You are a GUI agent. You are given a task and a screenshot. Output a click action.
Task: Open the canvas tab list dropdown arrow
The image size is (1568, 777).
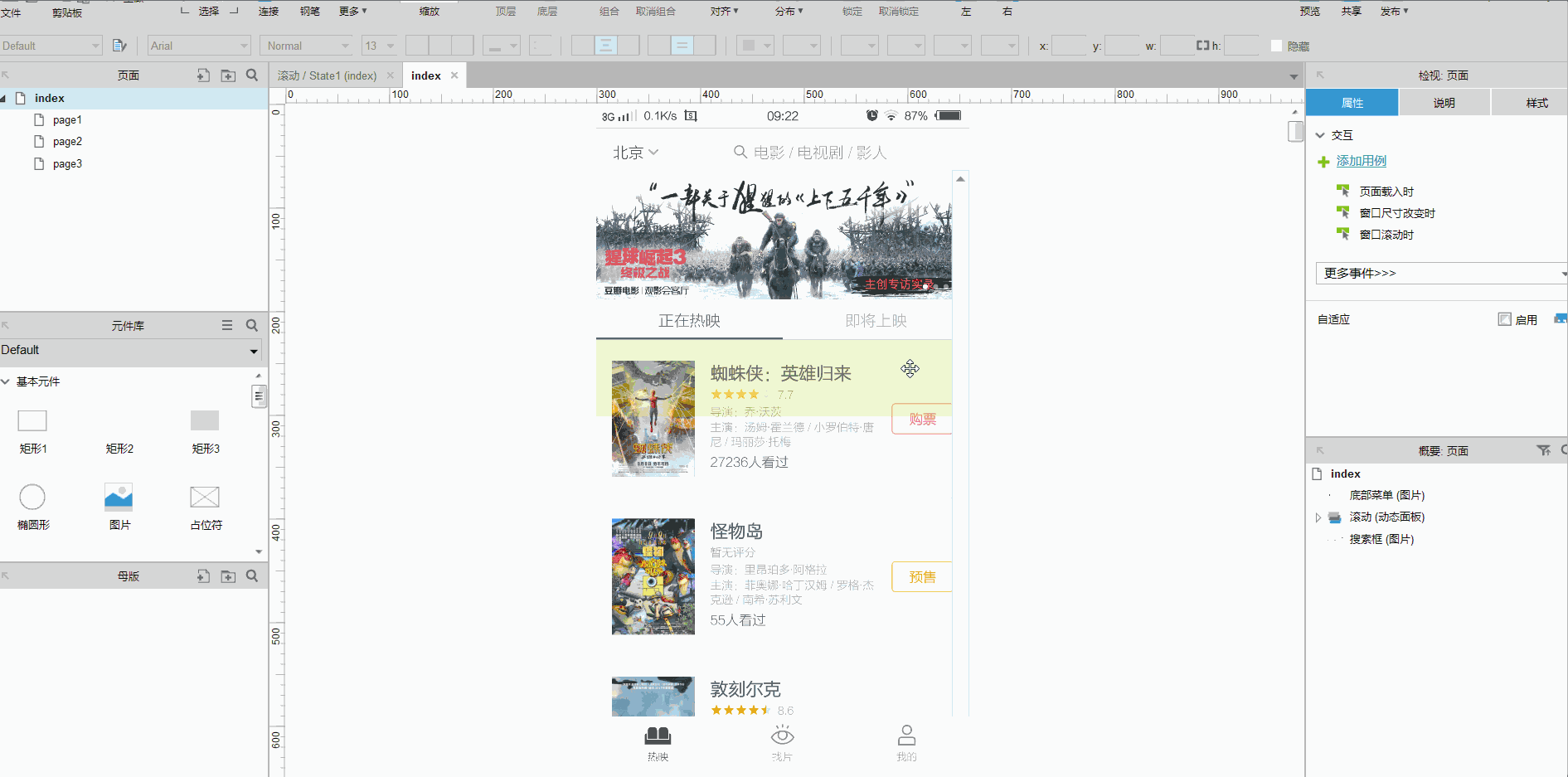pyautogui.click(x=1294, y=76)
